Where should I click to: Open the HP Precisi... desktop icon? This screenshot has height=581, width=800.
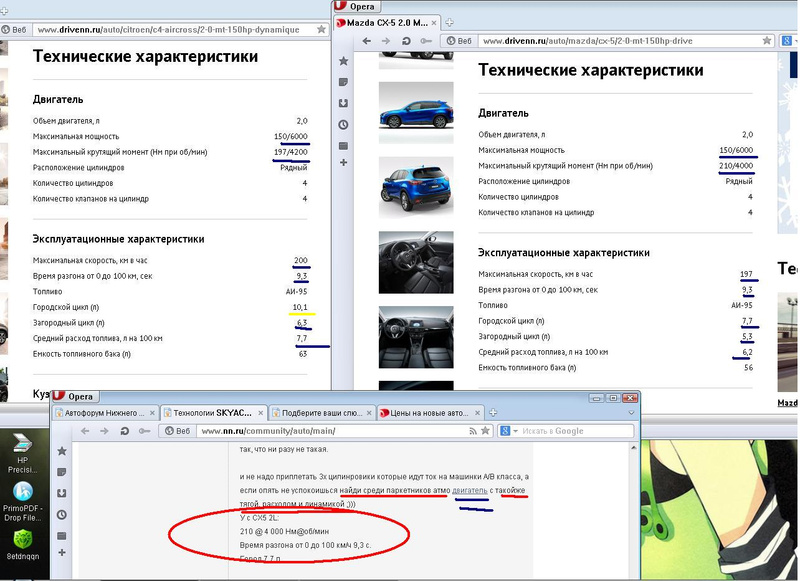coord(22,454)
